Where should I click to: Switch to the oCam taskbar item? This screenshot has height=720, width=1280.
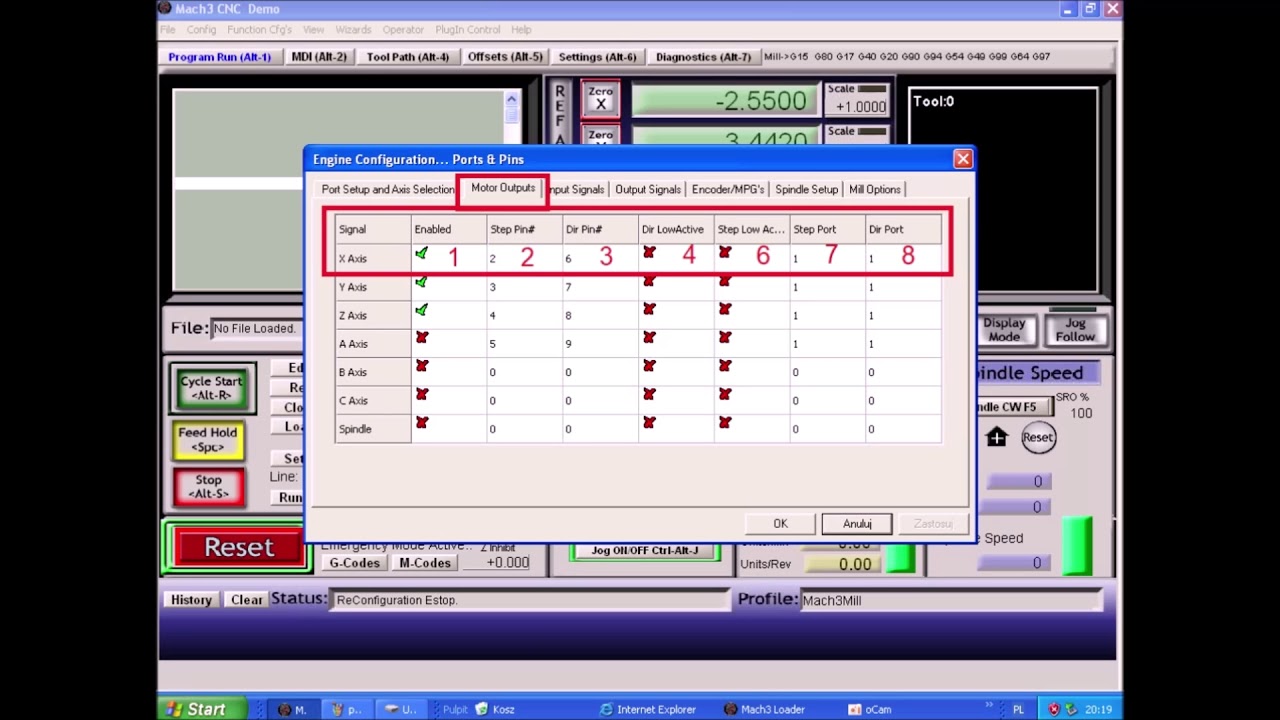tap(869, 709)
